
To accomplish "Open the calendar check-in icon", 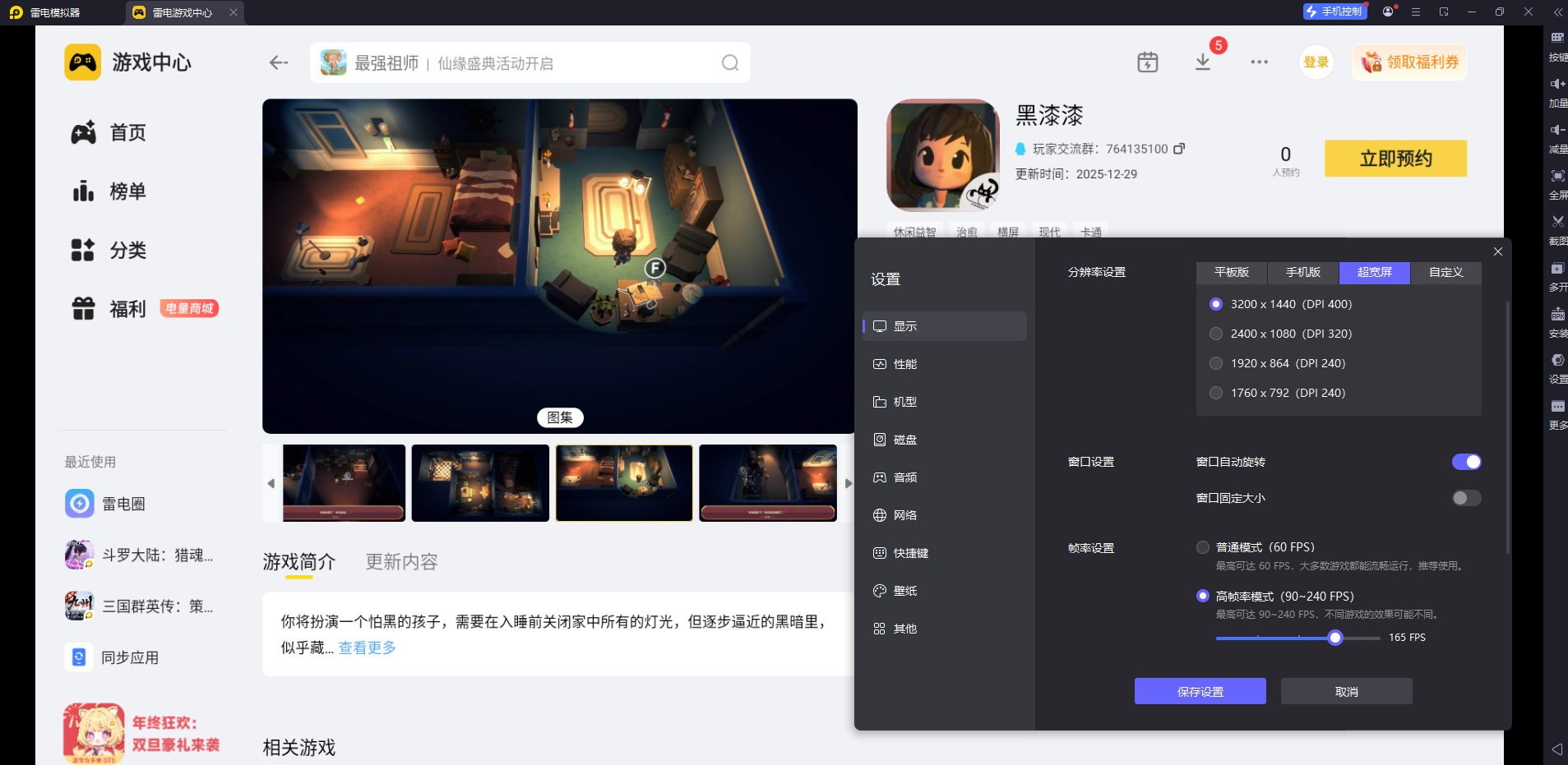I will click(1148, 62).
